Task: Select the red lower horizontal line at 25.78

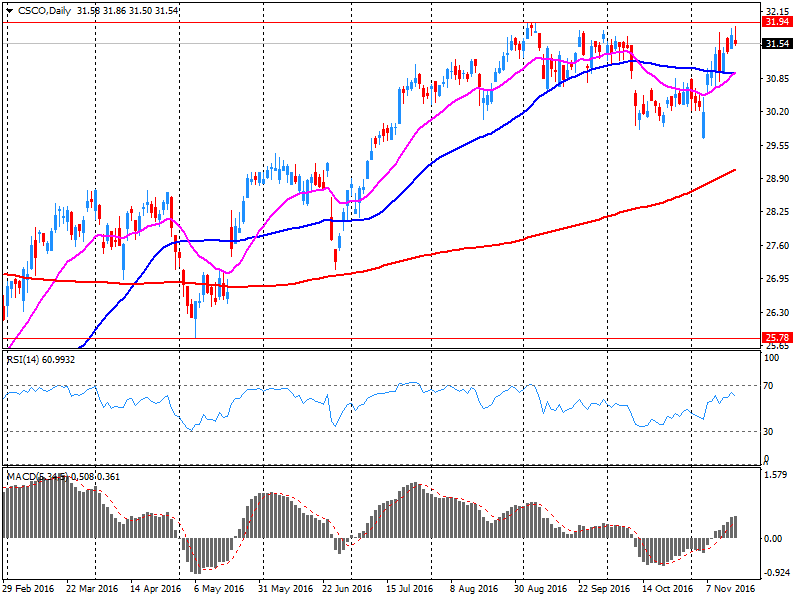Action: pyautogui.click(x=382, y=338)
